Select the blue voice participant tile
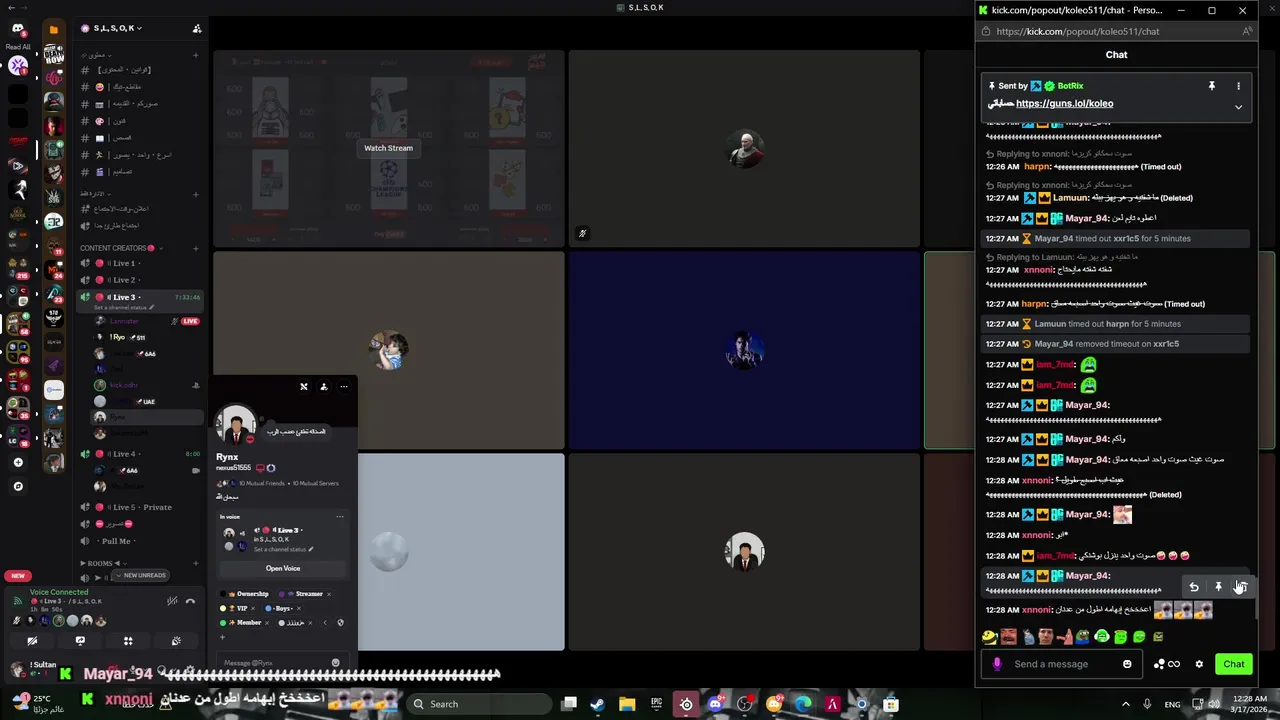Image resolution: width=1280 pixels, height=720 pixels. tap(744, 350)
